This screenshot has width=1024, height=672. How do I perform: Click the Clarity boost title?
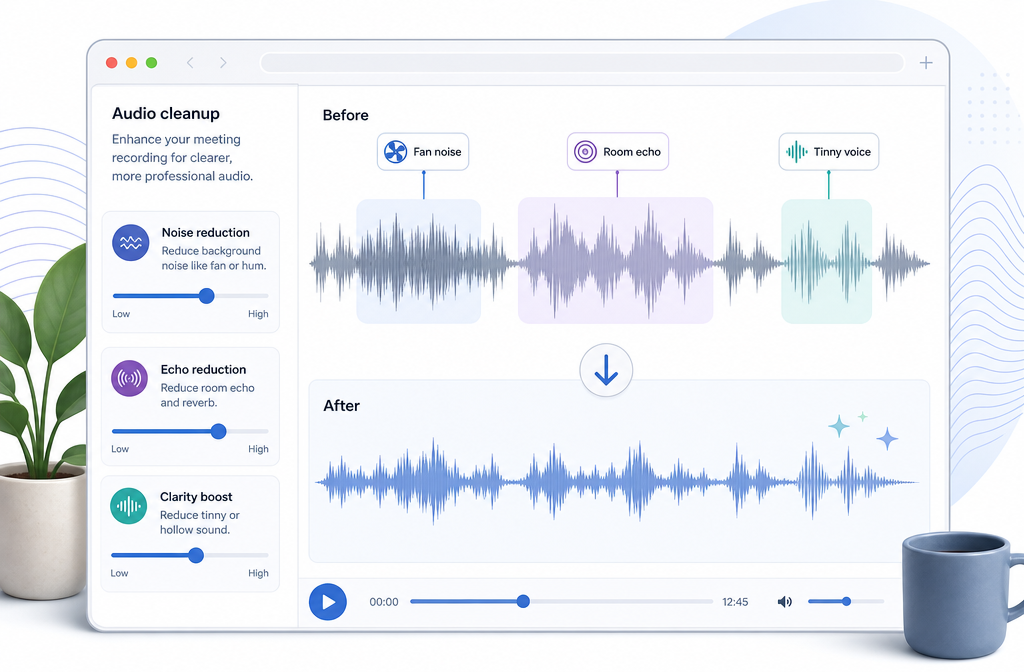pos(196,497)
